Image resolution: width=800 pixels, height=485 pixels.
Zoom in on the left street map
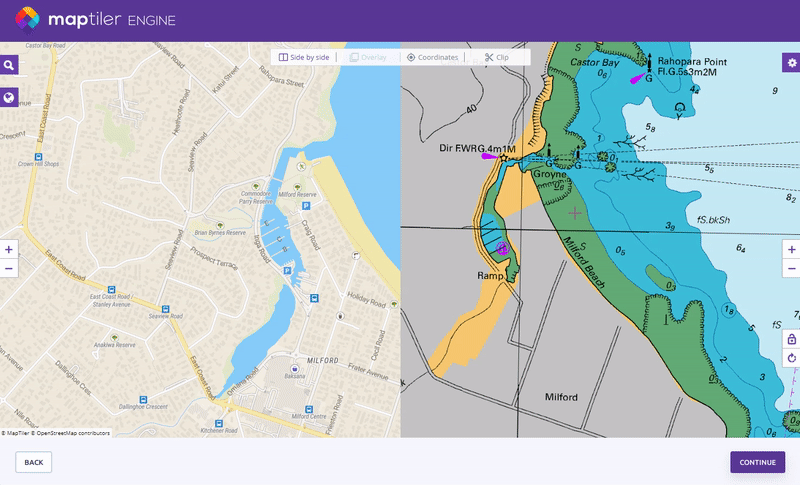pos(9,249)
